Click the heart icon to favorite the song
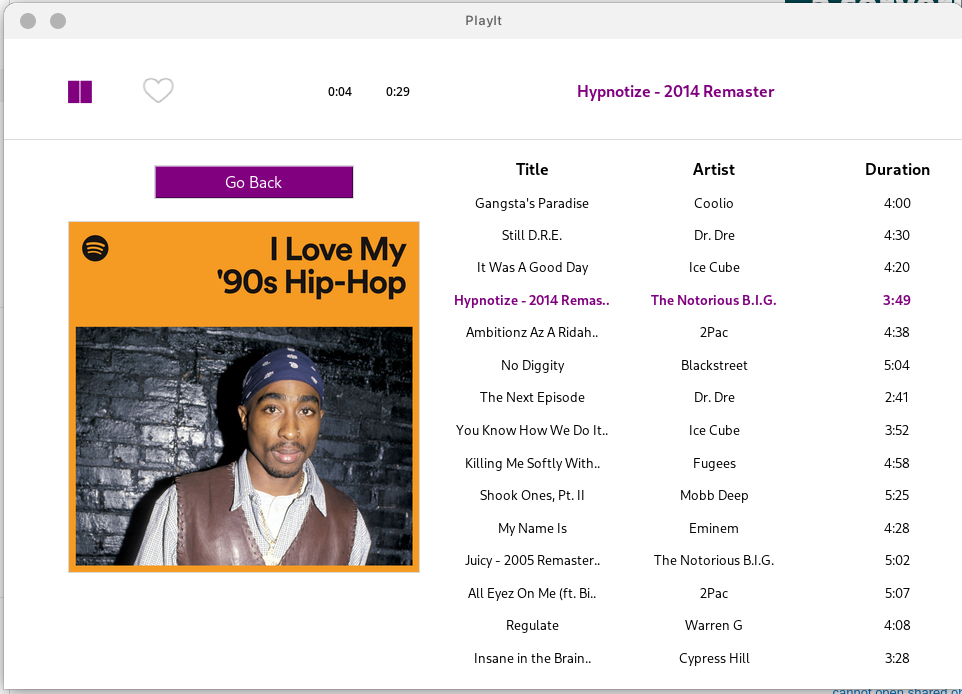This screenshot has height=694, width=962. click(157, 91)
